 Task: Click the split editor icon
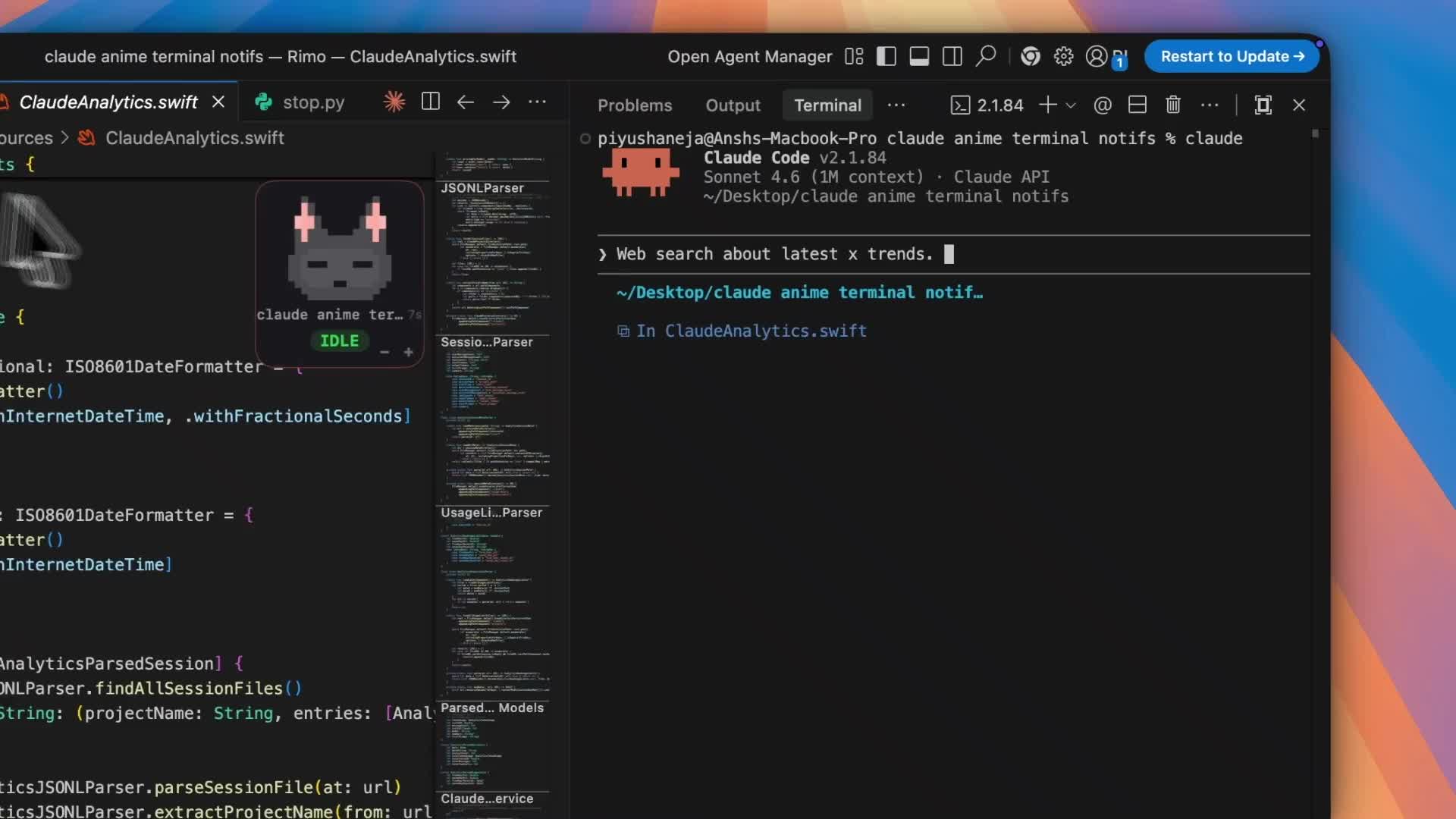[430, 102]
